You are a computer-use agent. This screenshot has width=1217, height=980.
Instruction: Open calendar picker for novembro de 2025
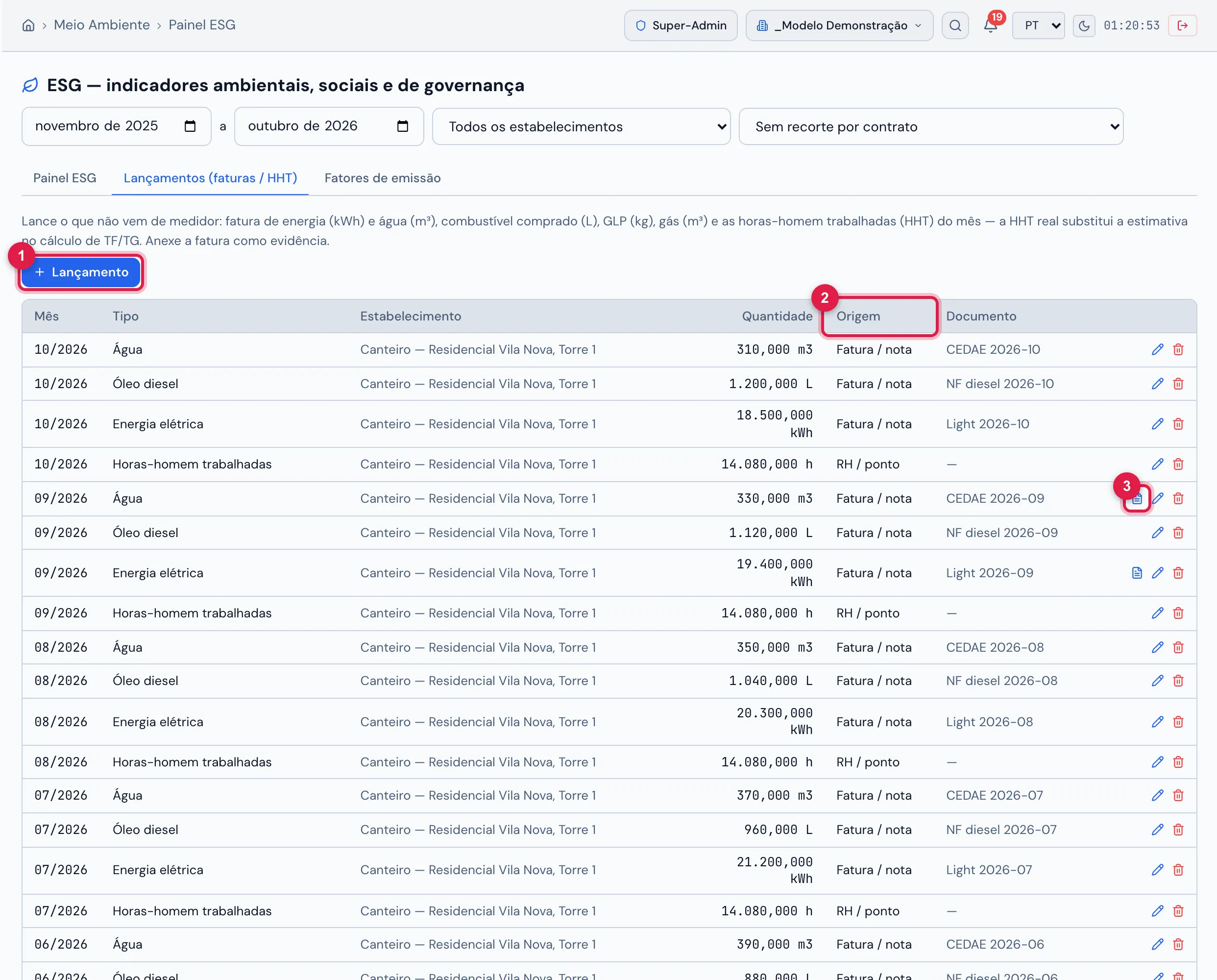click(x=190, y=126)
